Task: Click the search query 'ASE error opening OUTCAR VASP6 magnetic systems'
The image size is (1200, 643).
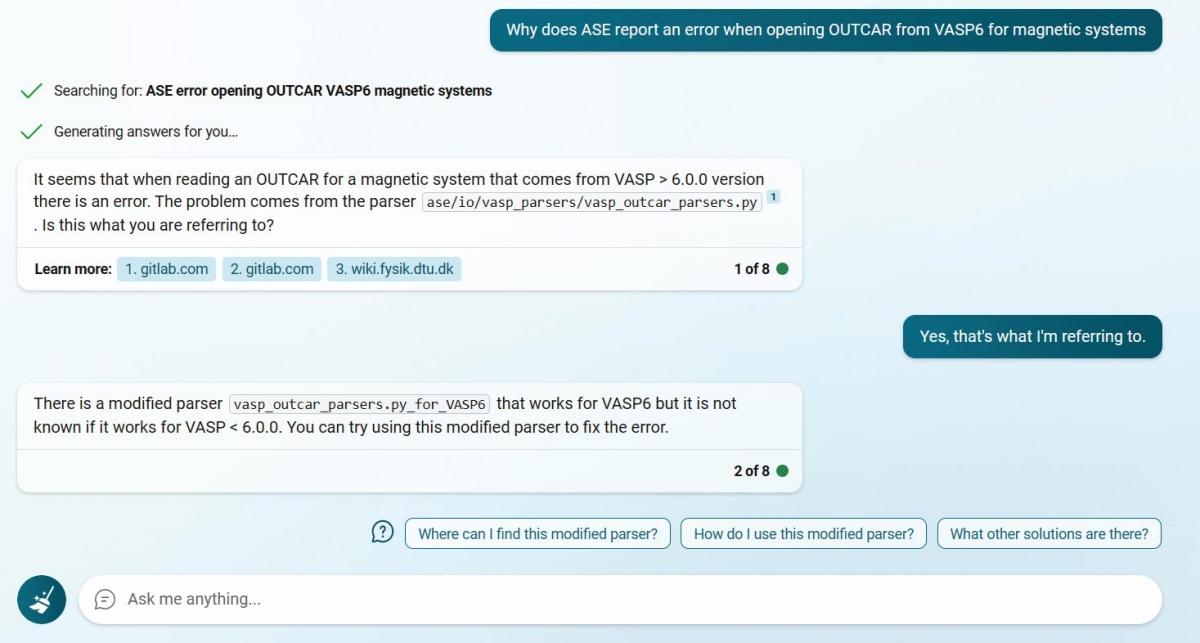Action: (x=319, y=91)
